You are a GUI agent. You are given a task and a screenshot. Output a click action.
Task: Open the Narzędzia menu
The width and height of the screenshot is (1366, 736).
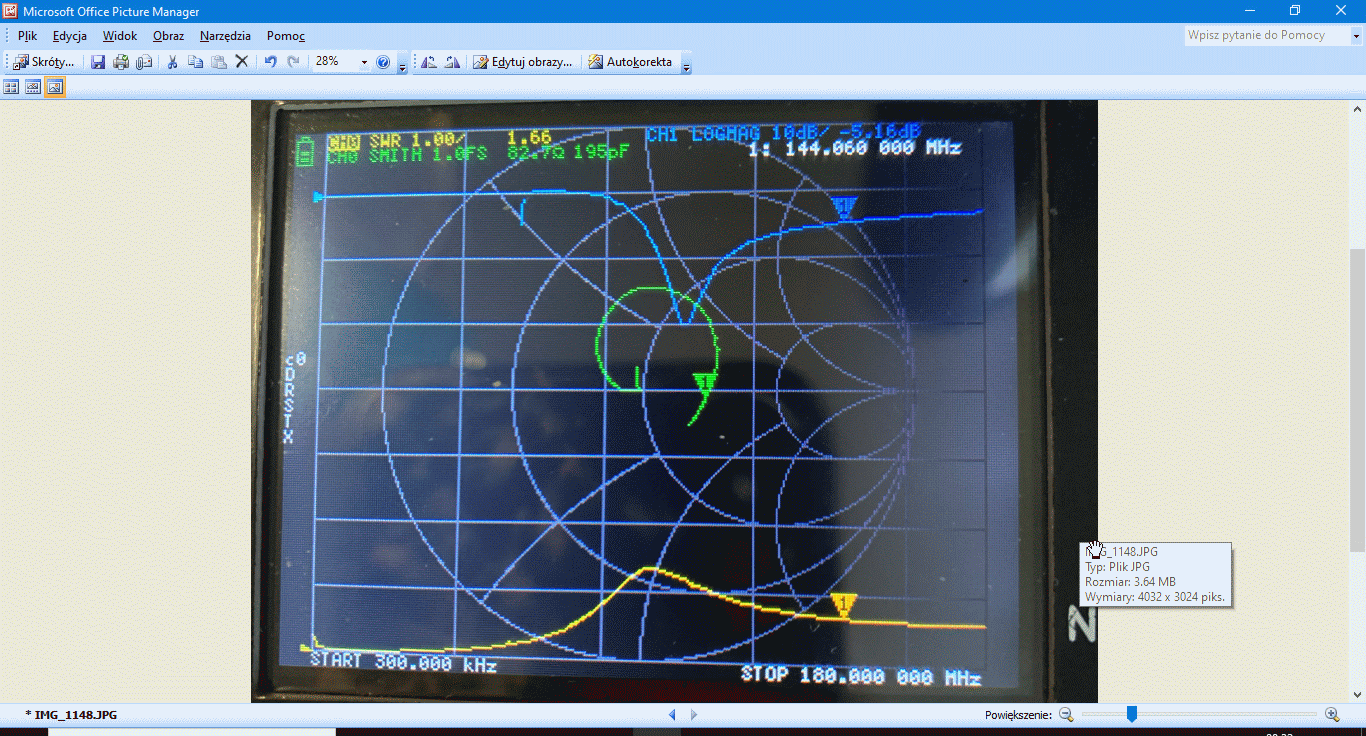click(225, 35)
